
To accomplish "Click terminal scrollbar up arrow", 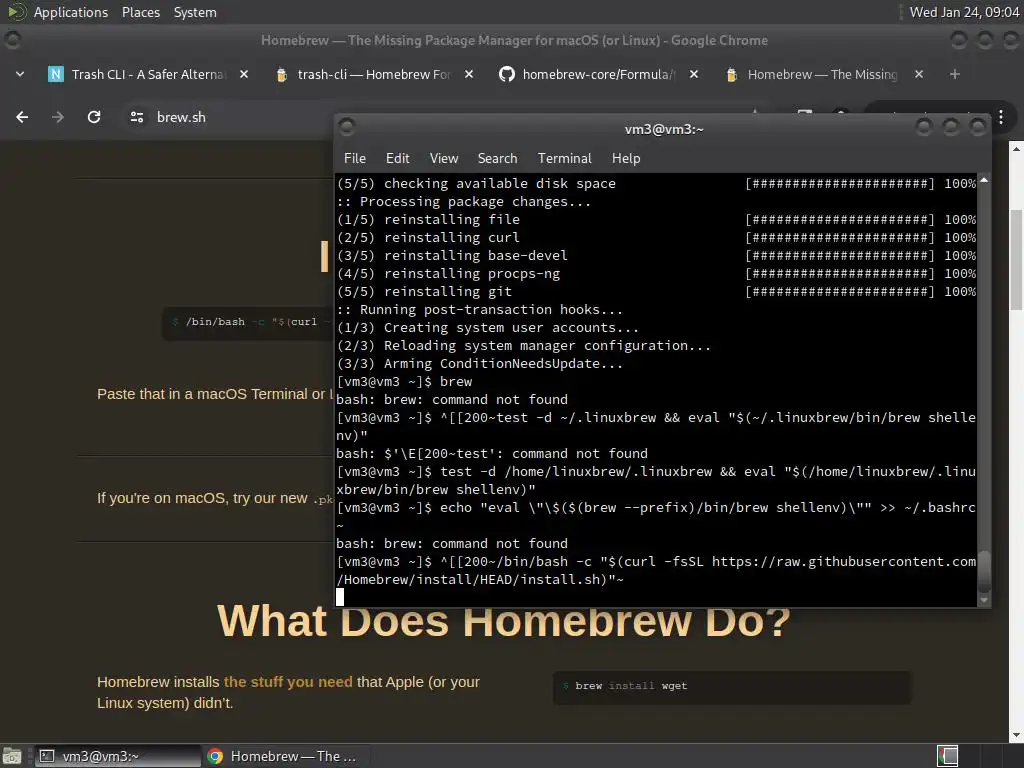I will click(x=984, y=180).
